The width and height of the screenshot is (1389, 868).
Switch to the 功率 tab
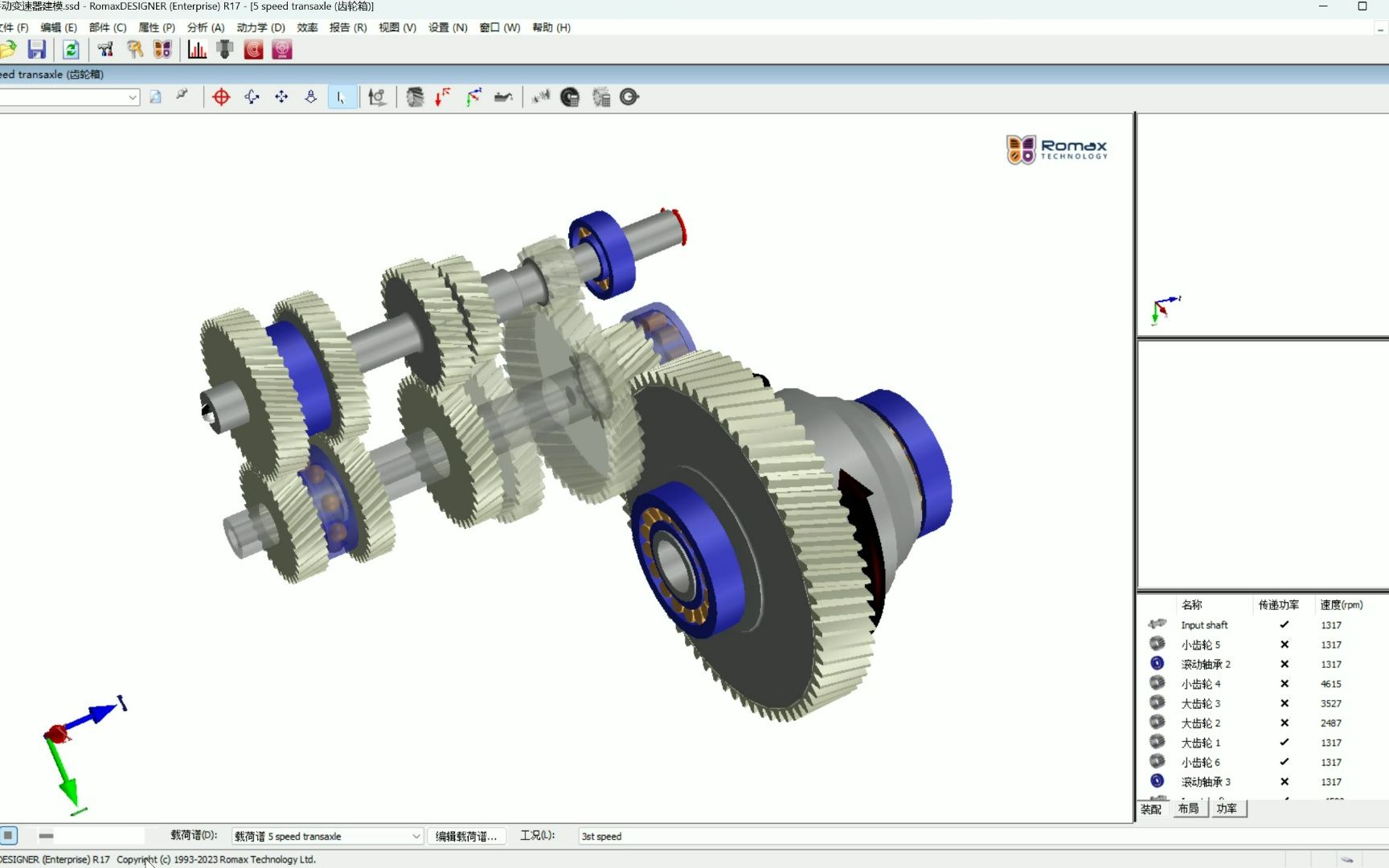1227,809
